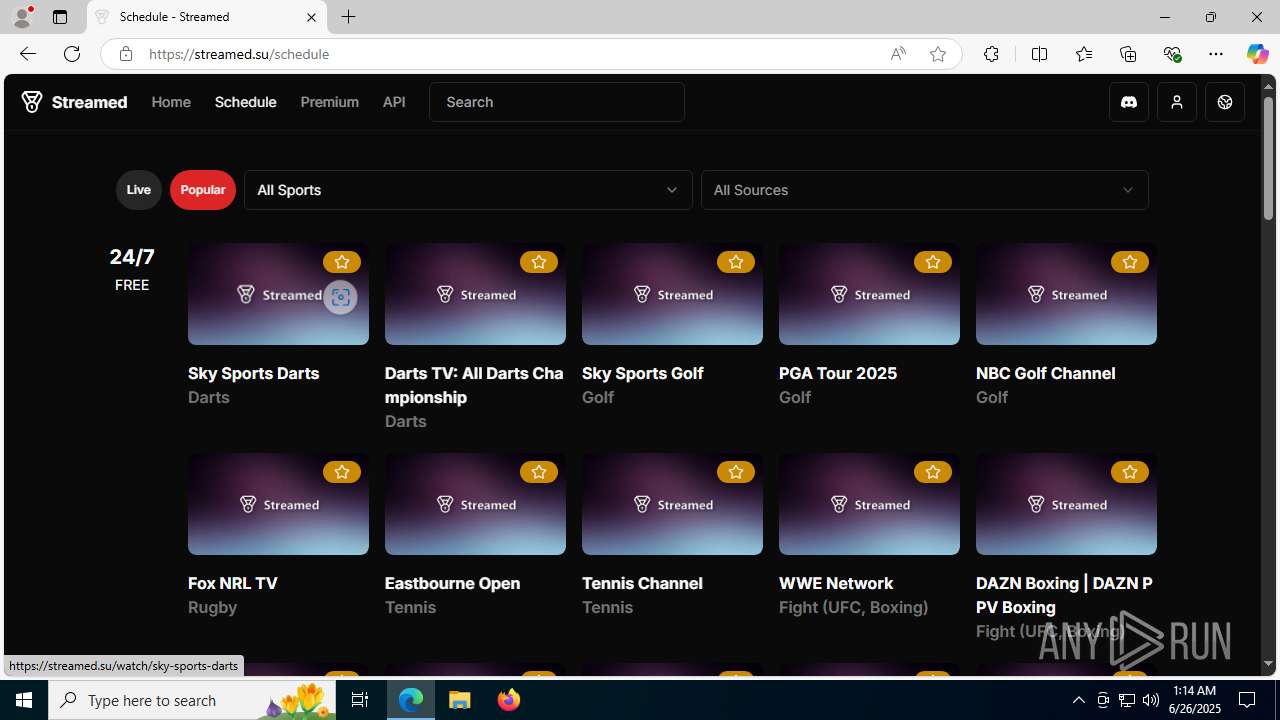Viewport: 1280px width, 720px height.
Task: Refresh the page with reload icon
Action: coord(72,54)
